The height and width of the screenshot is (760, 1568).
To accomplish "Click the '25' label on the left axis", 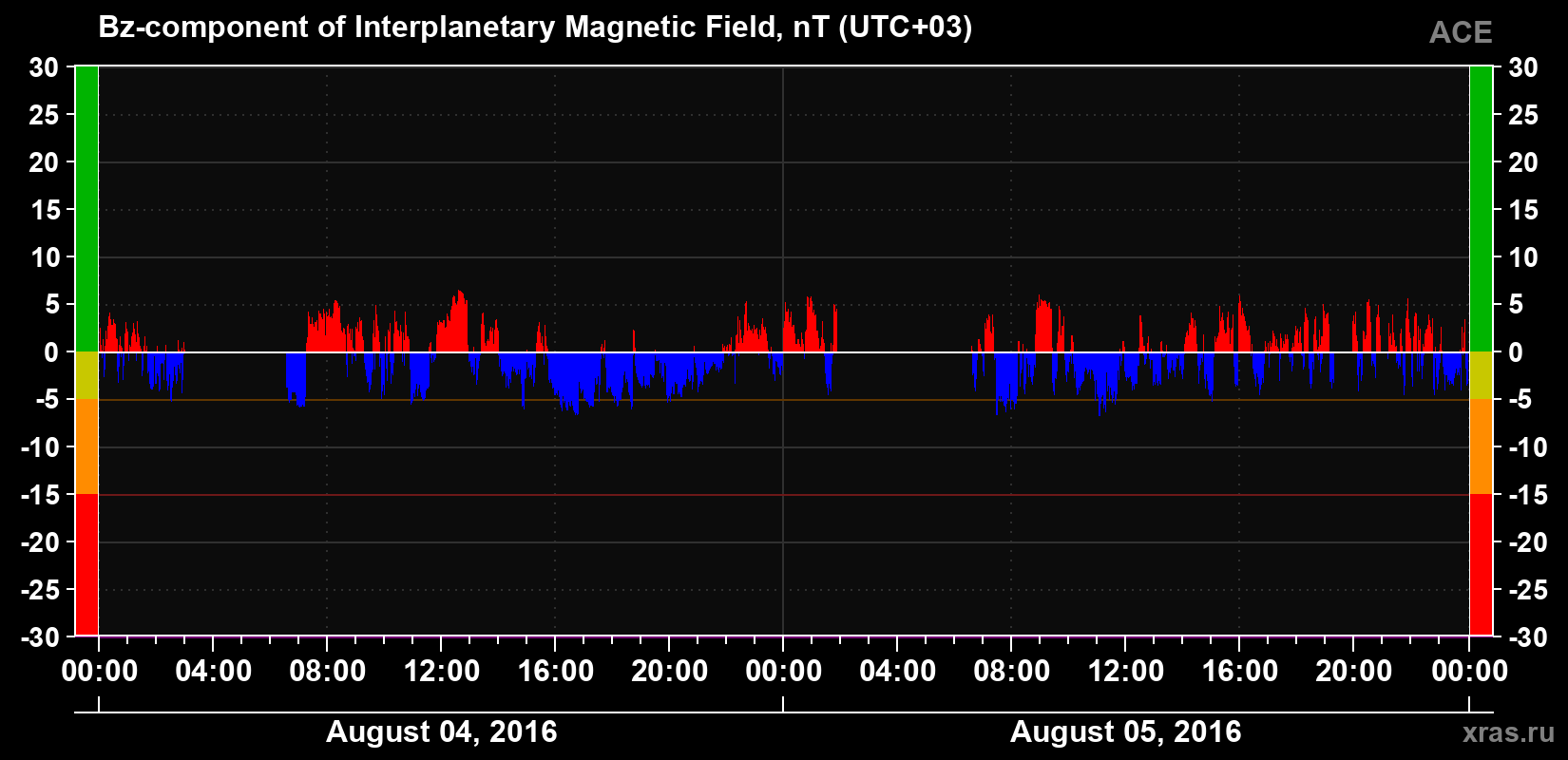I will pos(44,115).
